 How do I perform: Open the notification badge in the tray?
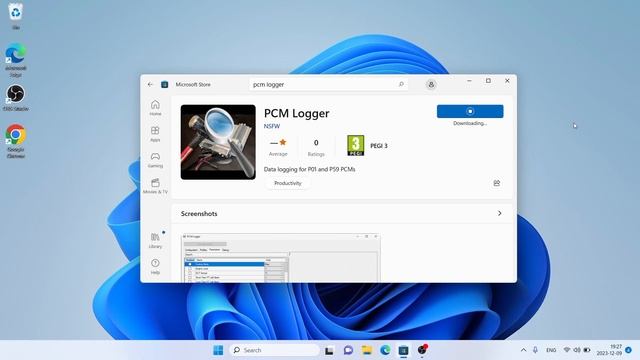point(629,350)
